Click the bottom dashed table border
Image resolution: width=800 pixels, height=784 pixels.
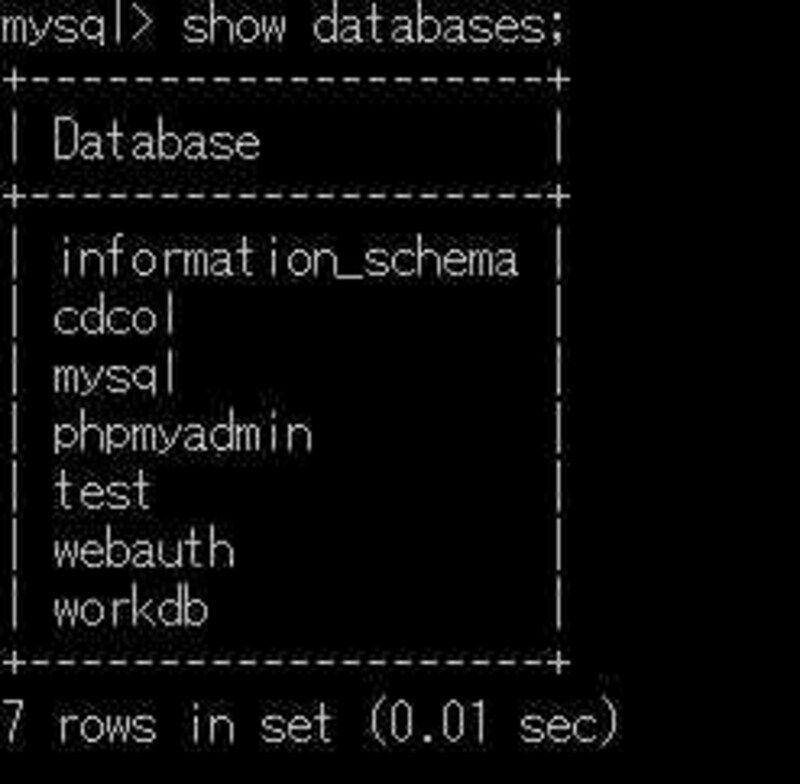(x=285, y=662)
